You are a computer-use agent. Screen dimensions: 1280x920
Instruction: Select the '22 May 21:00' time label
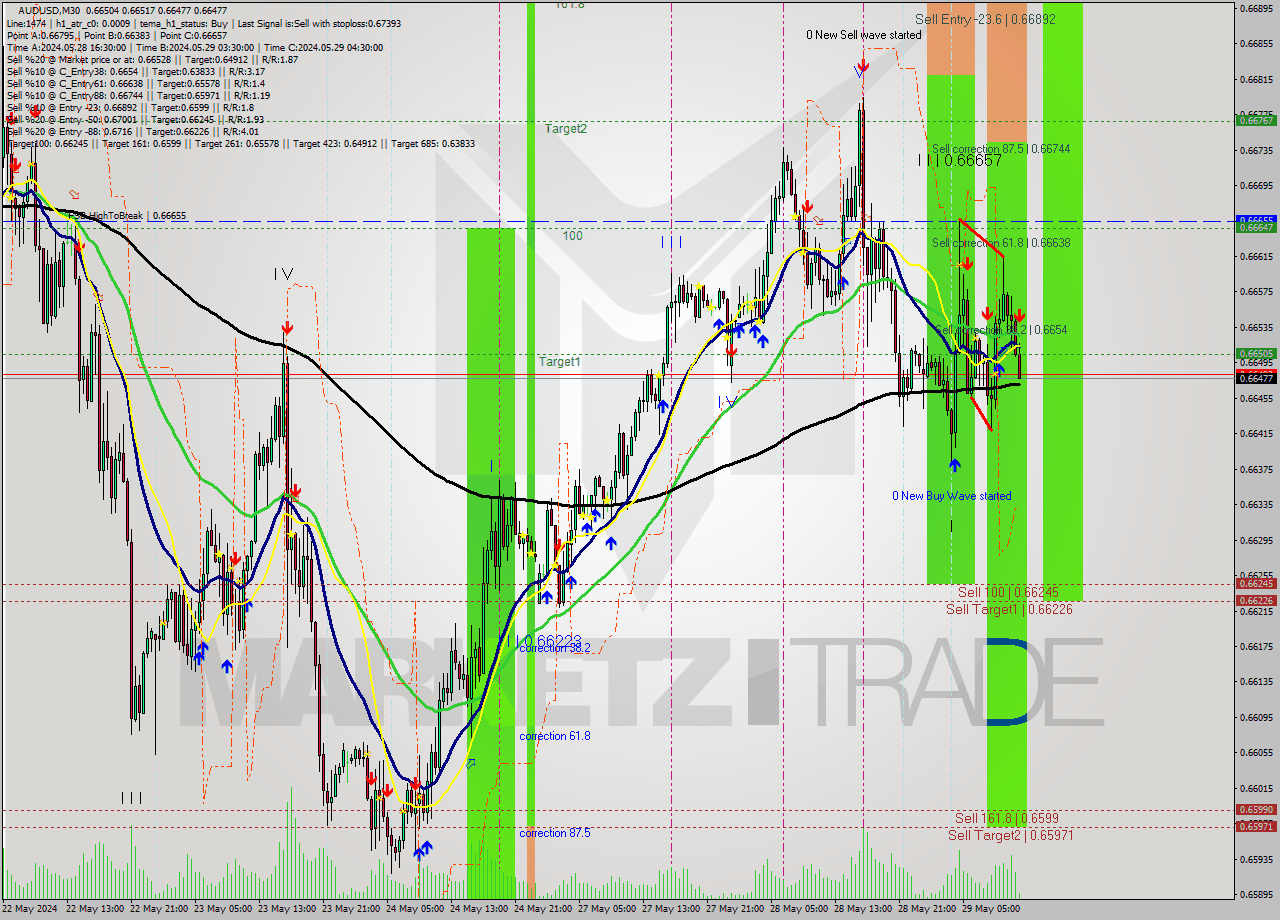point(161,909)
